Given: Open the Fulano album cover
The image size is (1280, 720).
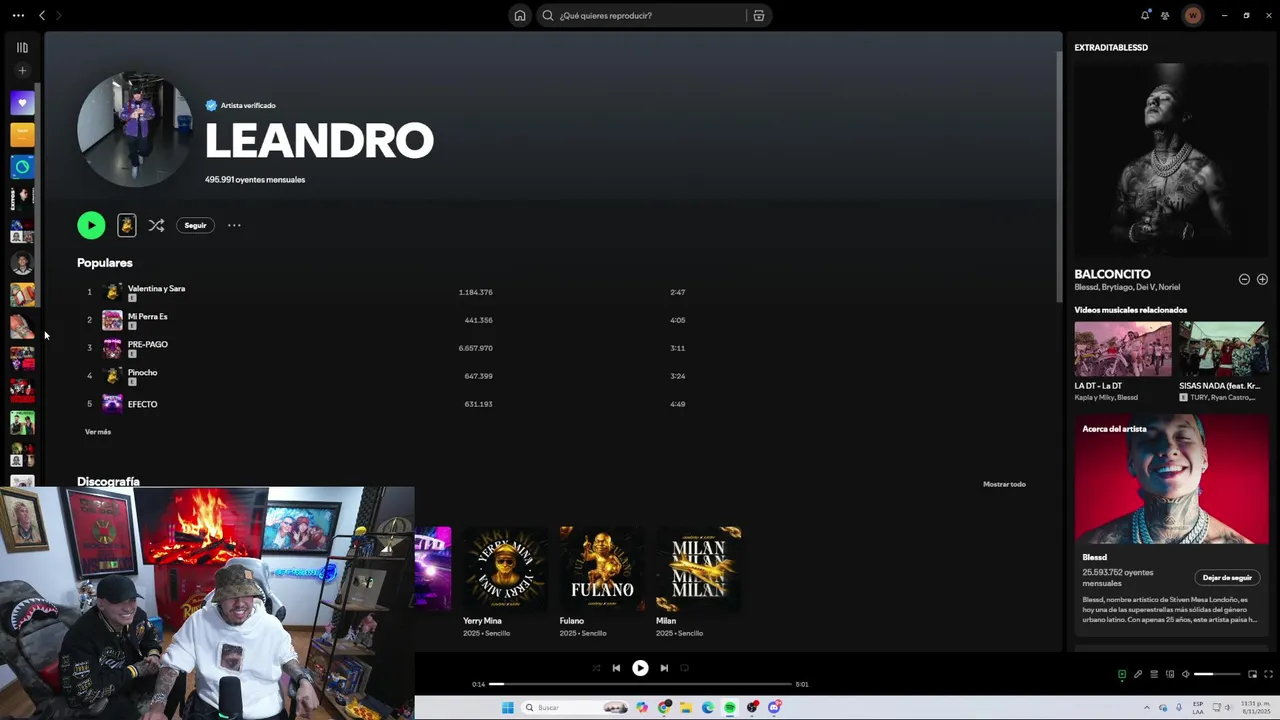Looking at the screenshot, I should pyautogui.click(x=602, y=569).
